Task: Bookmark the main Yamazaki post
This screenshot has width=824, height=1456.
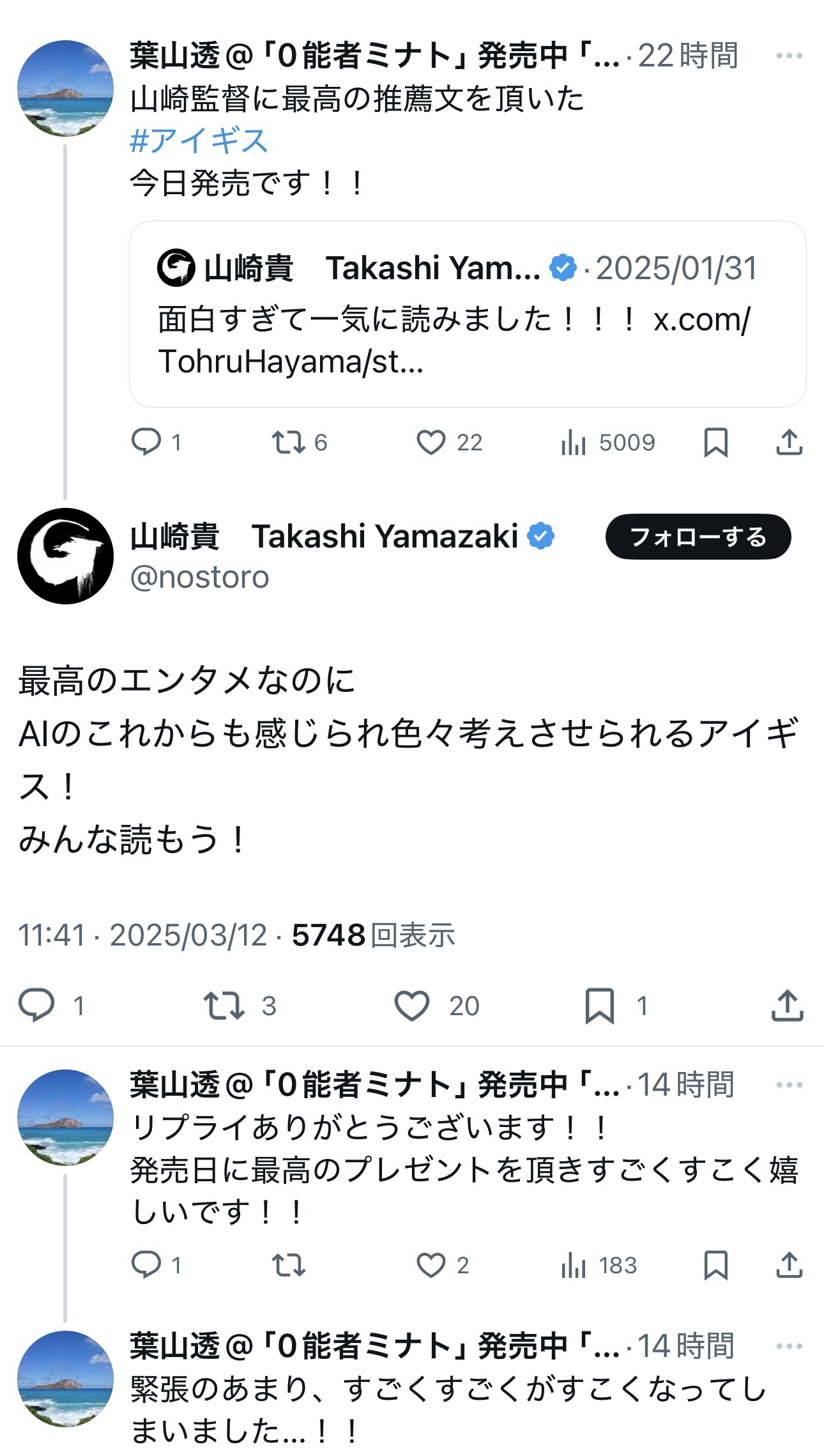Action: (x=599, y=1006)
